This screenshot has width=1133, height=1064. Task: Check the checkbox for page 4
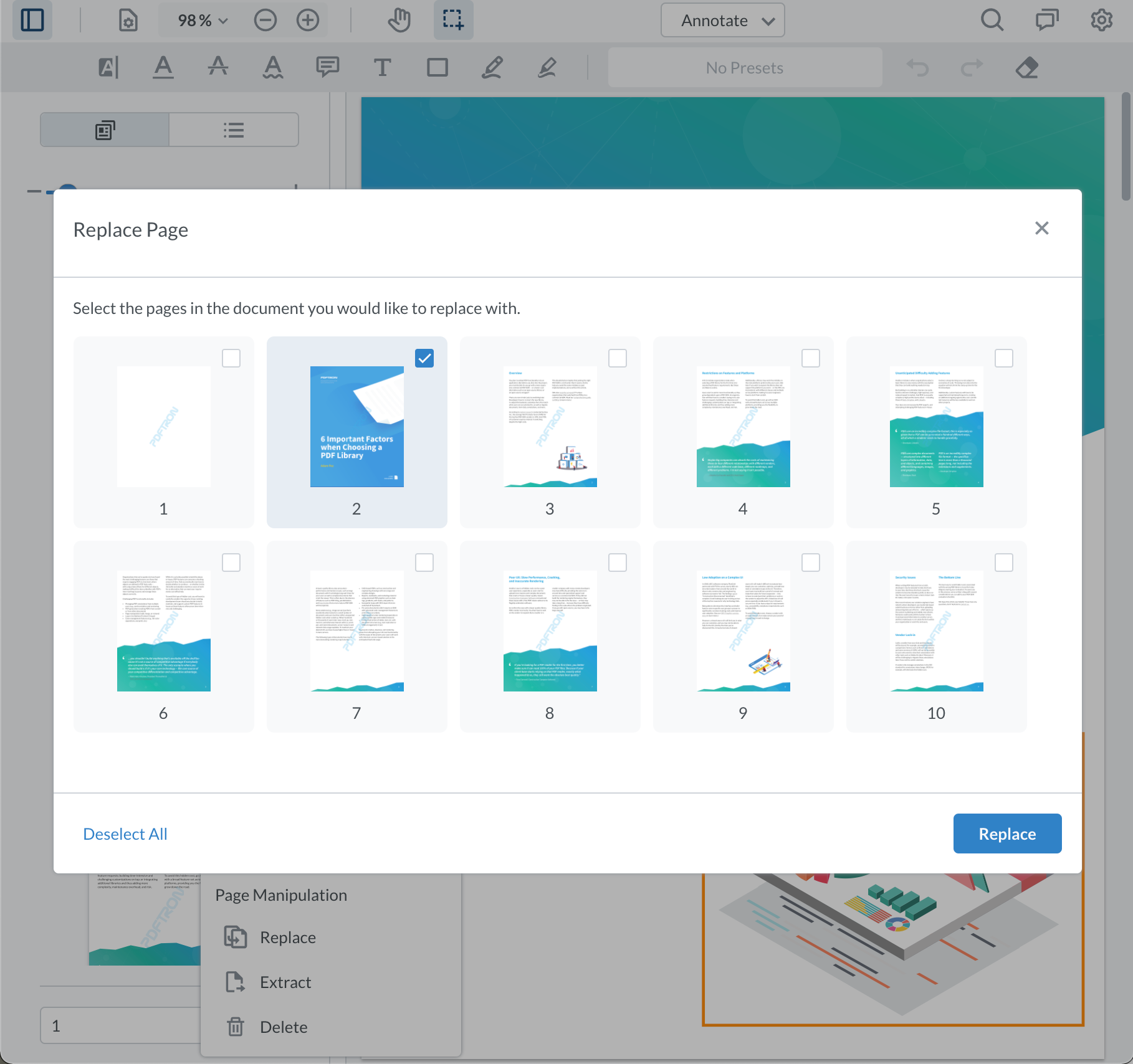[x=811, y=358]
